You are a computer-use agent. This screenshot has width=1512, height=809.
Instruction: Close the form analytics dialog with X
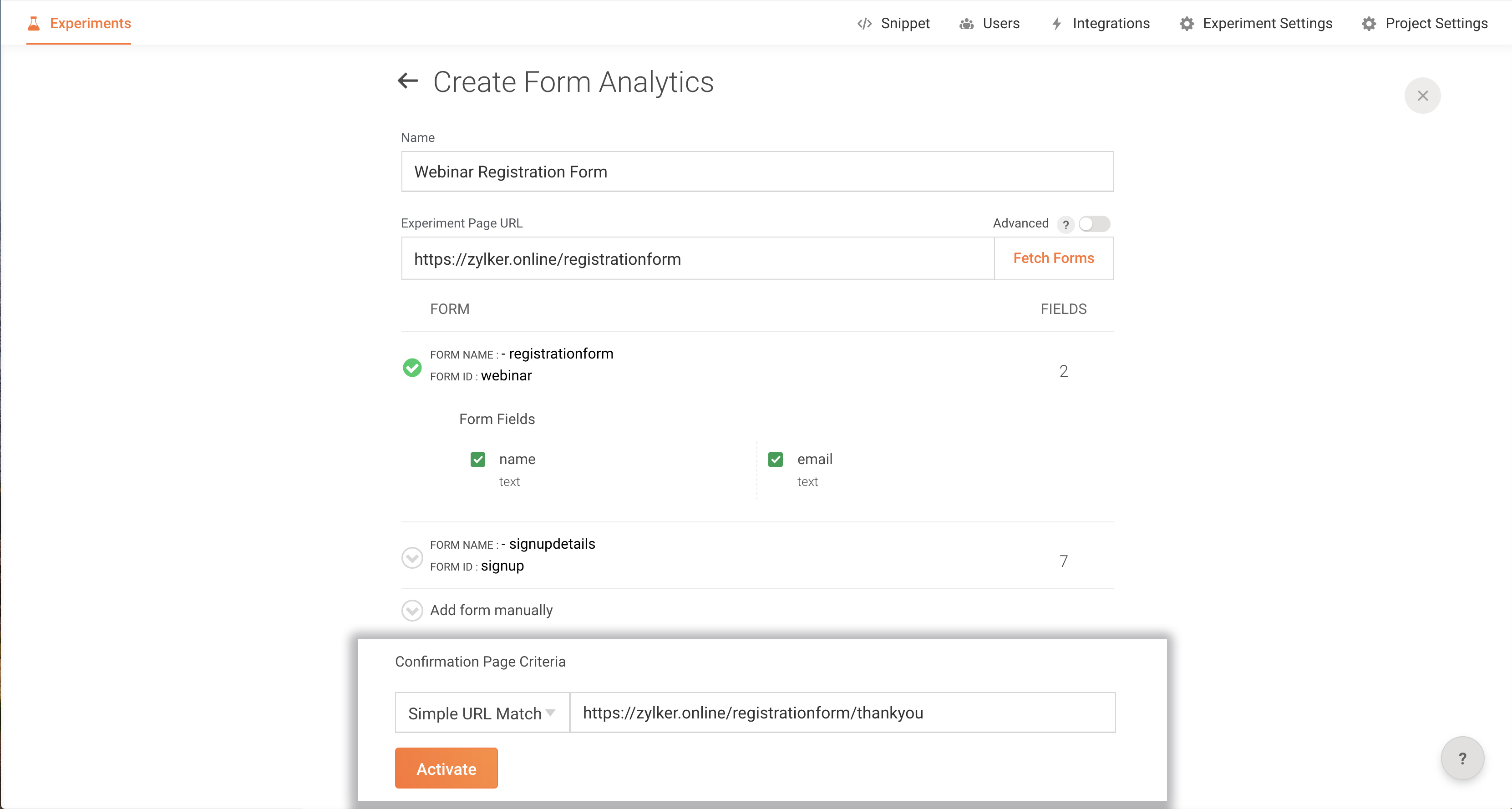pos(1422,96)
